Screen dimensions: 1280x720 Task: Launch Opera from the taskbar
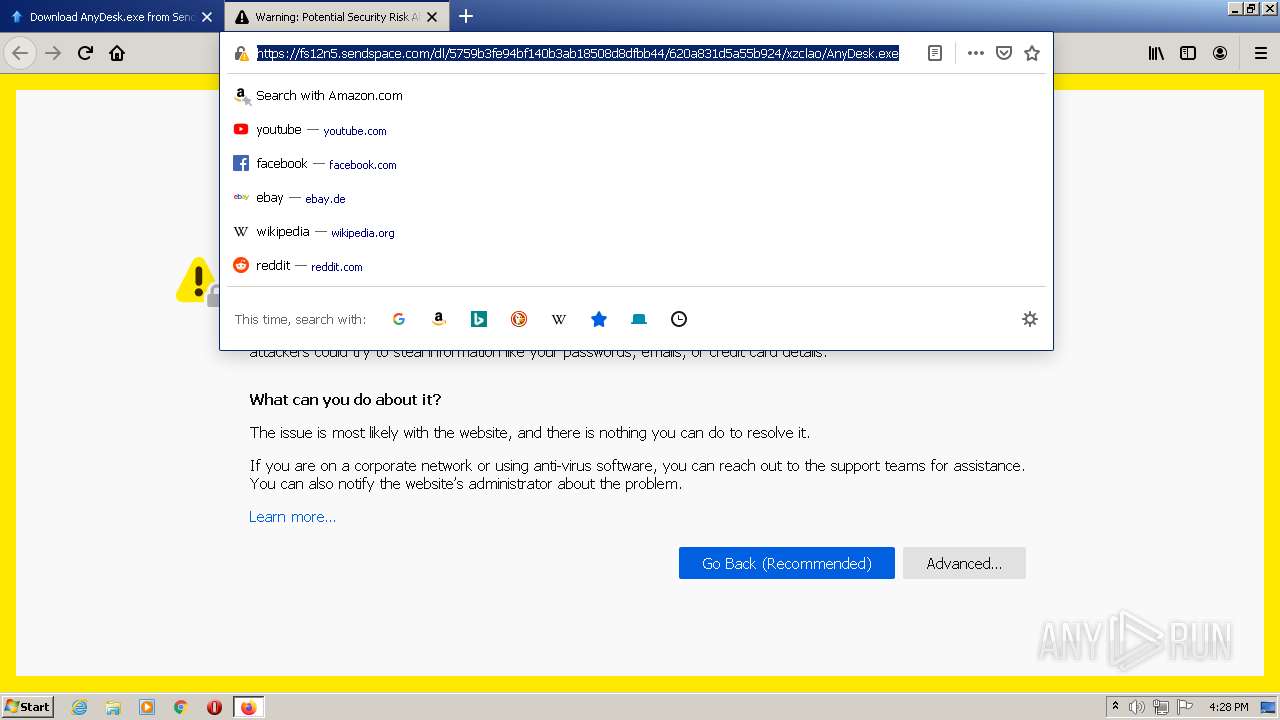coord(214,707)
